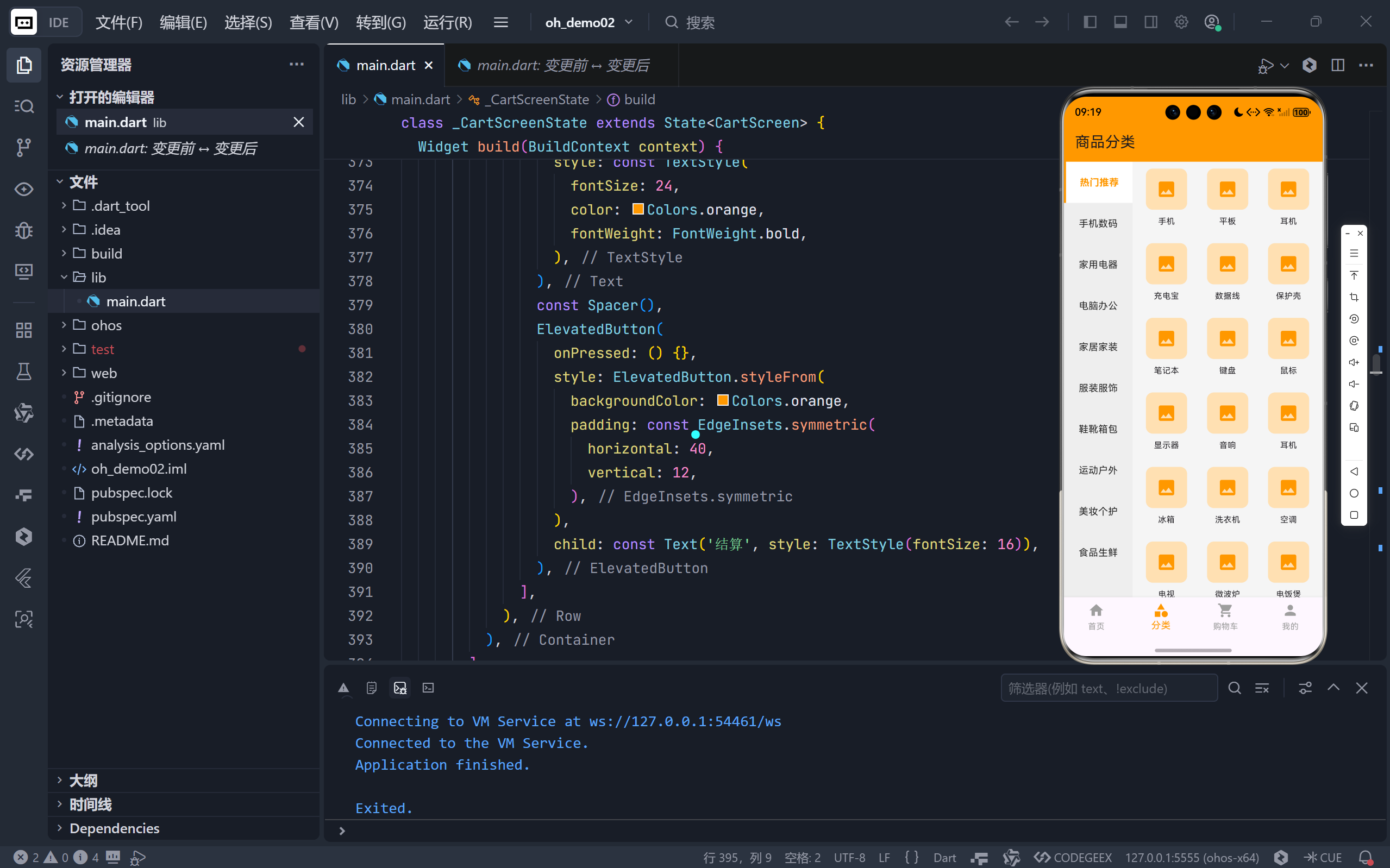Collapse the lib folder

click(x=98, y=277)
